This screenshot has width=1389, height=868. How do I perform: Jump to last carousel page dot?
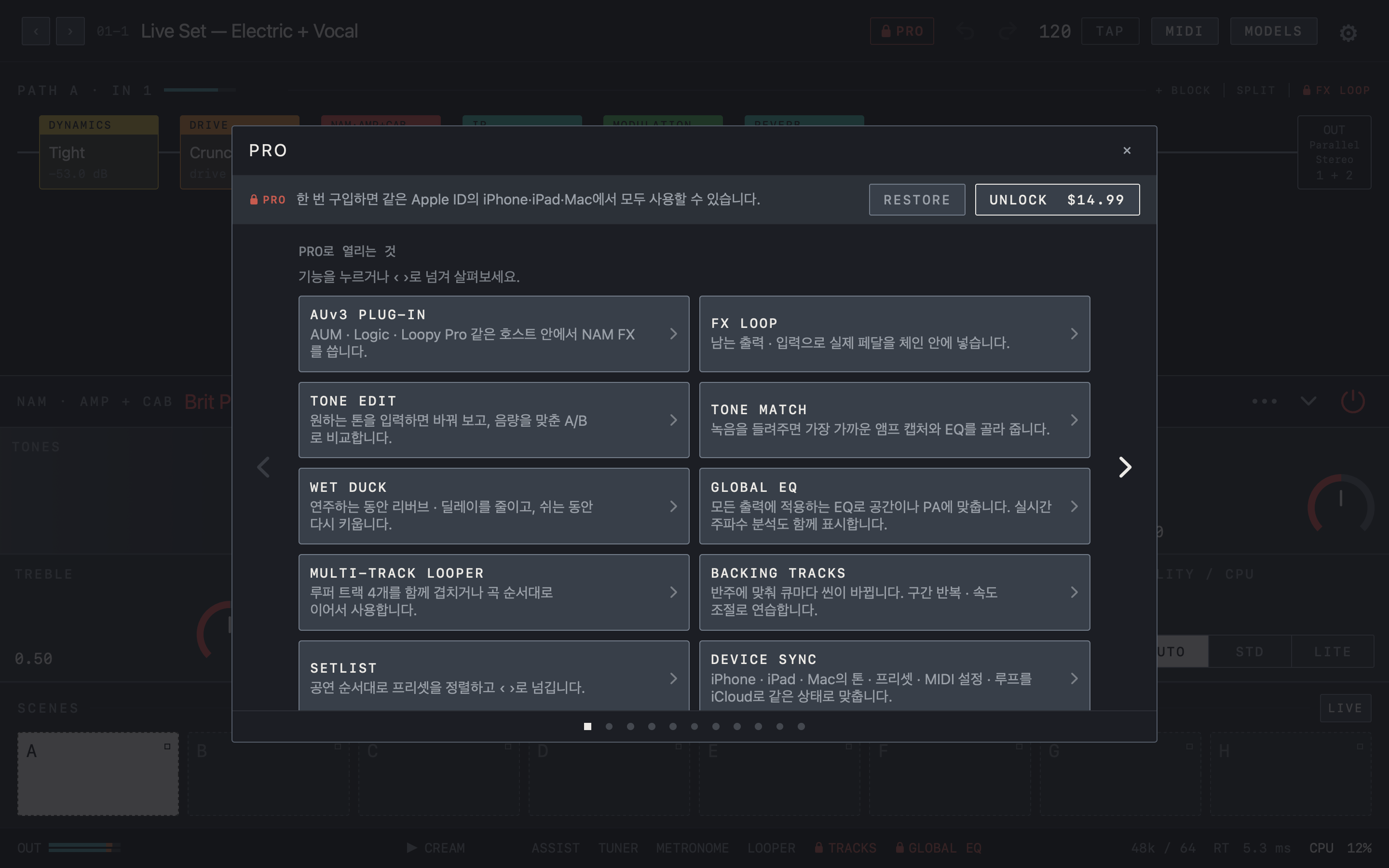coord(801,726)
